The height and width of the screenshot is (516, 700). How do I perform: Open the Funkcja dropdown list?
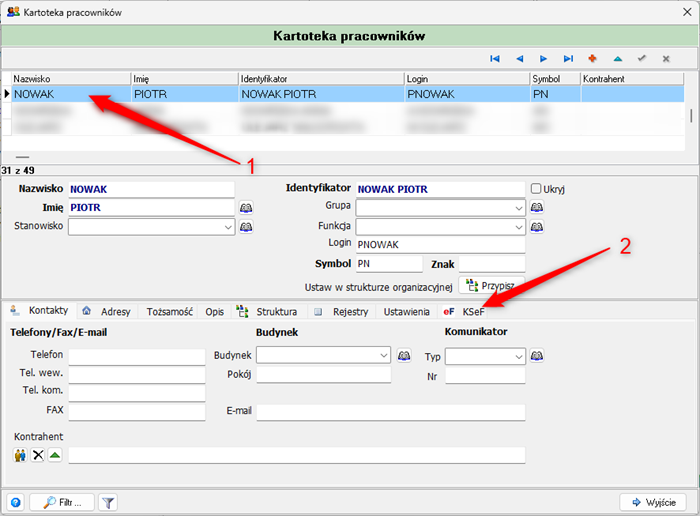pyautogui.click(x=518, y=227)
